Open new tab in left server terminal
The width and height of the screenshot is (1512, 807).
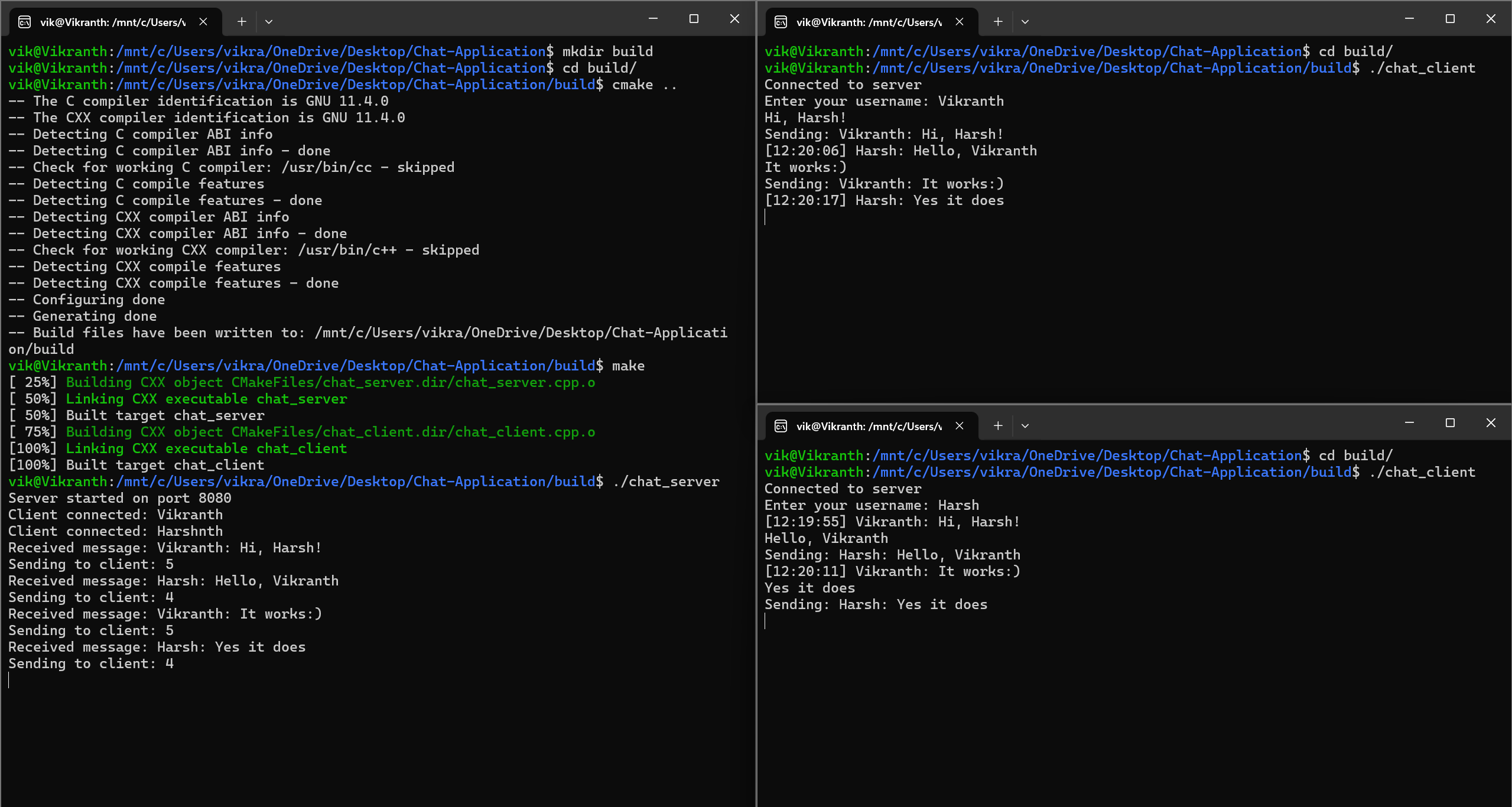click(x=242, y=22)
